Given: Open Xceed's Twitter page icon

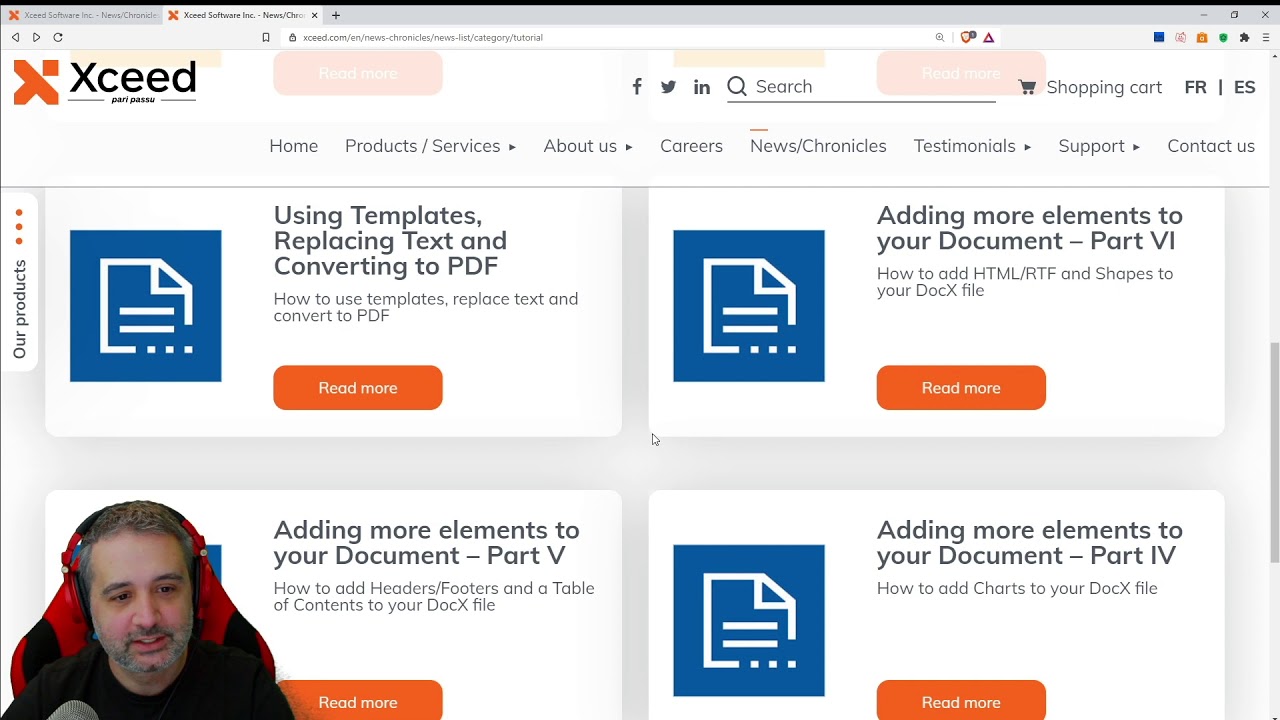Looking at the screenshot, I should (669, 87).
